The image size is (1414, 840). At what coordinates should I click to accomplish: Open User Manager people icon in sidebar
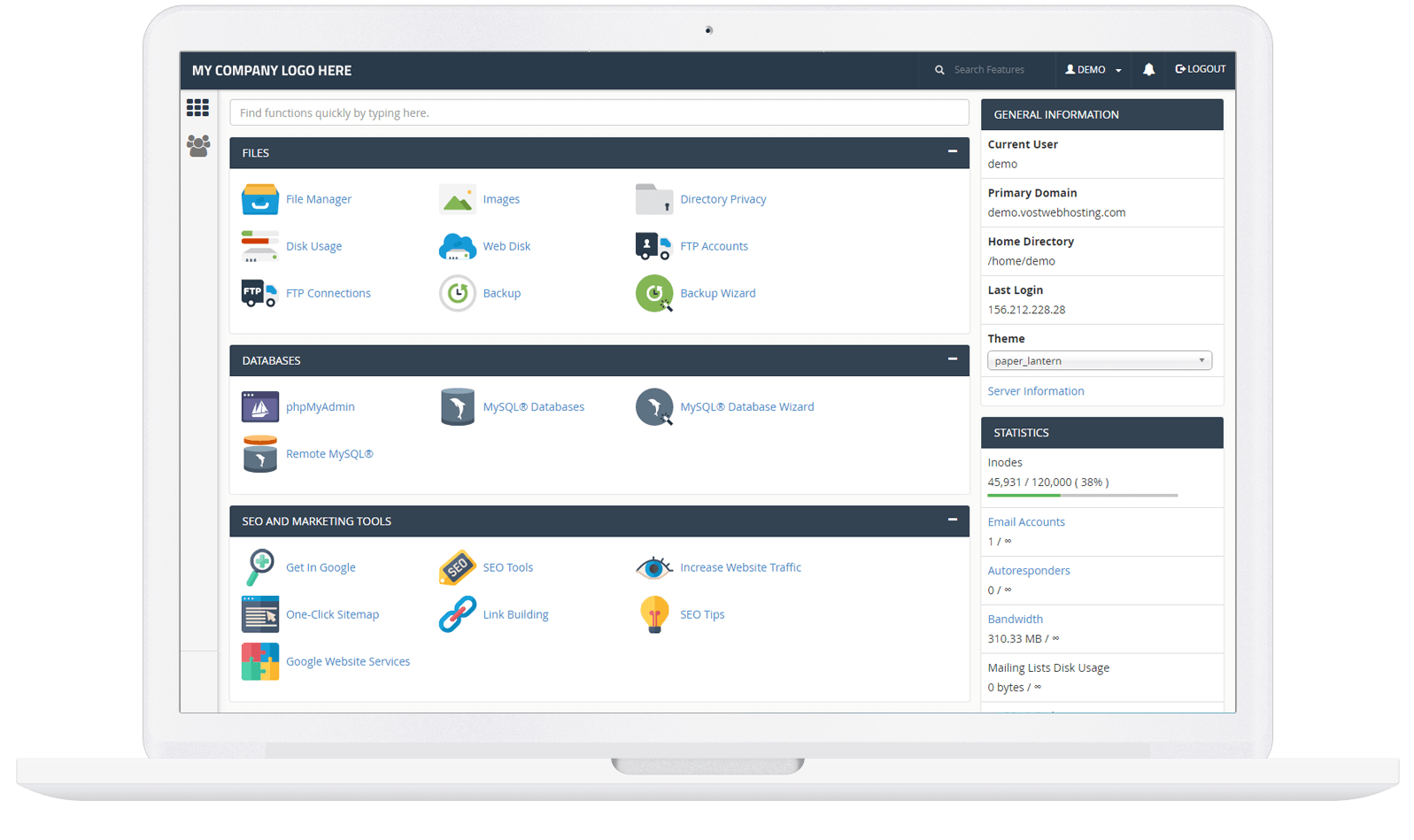pos(198,145)
